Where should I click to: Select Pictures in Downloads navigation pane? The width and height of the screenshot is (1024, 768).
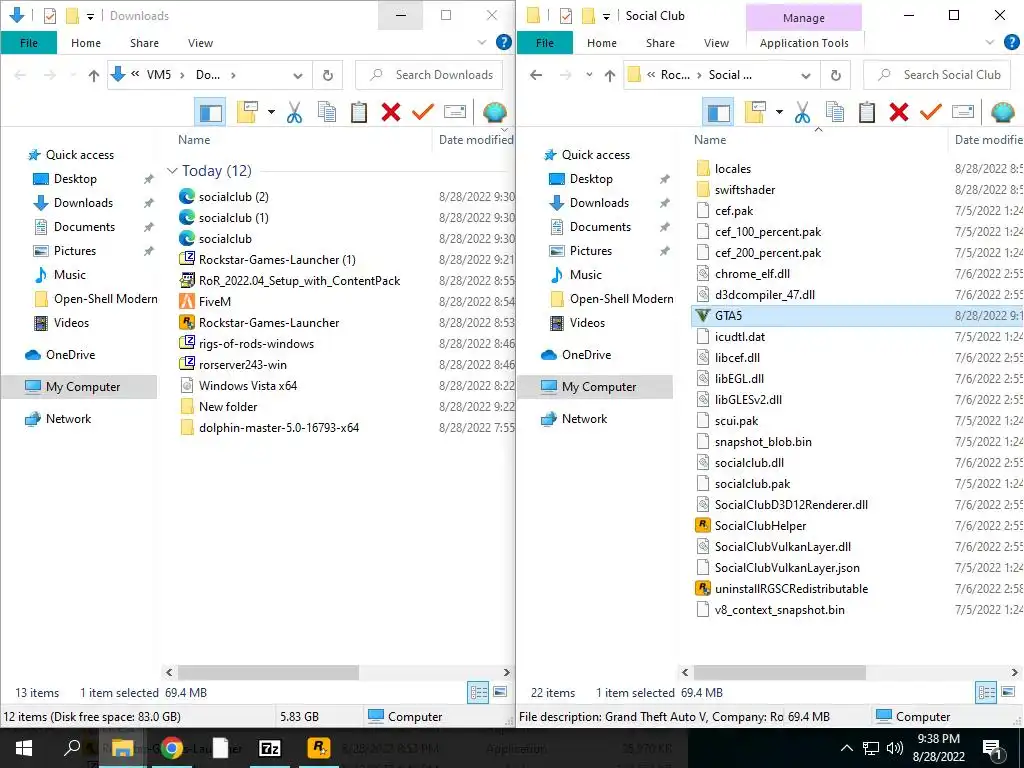point(74,251)
